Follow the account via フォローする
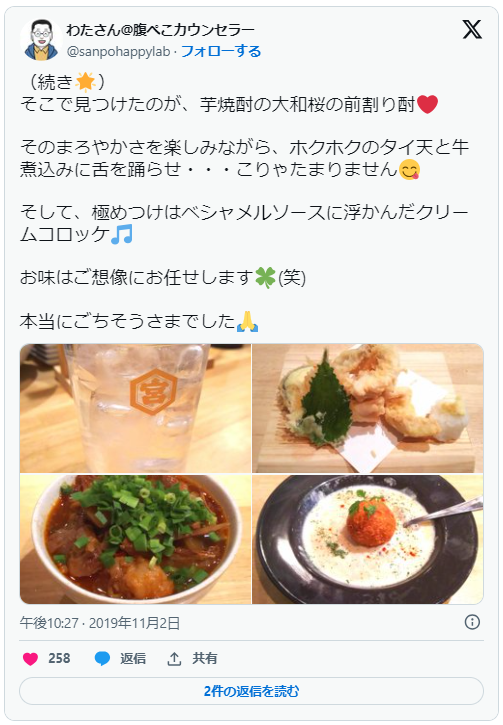 click(221, 51)
